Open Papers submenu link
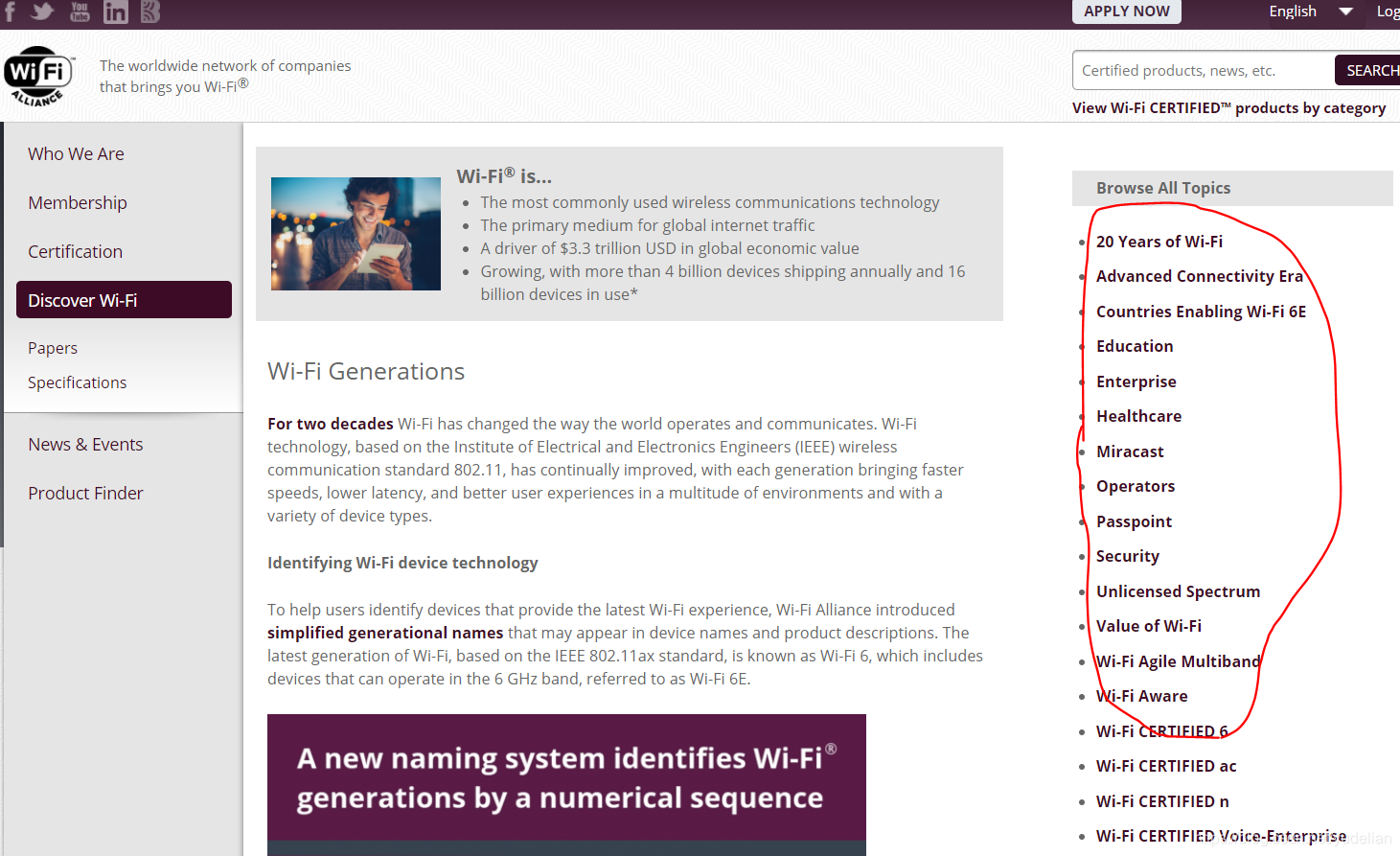Screen dimensions: 1400x856 point(53,348)
